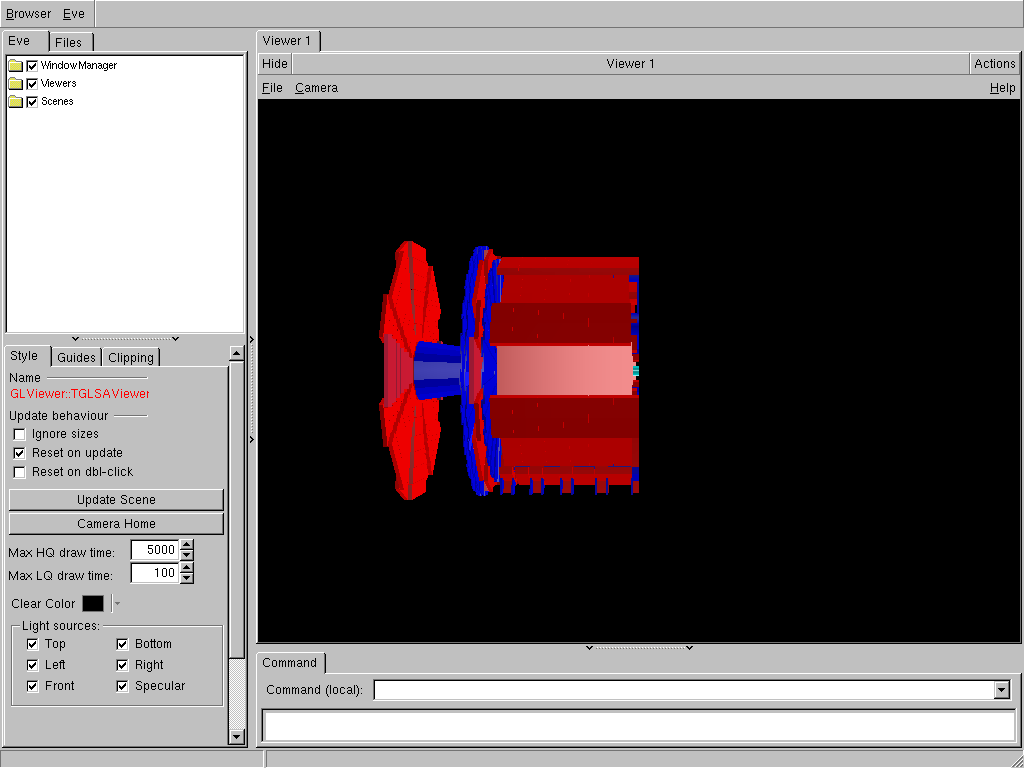Decrease Max LQ draw time with down arrow
Screen dimensions: 1024x768
pyautogui.click(x=187, y=578)
